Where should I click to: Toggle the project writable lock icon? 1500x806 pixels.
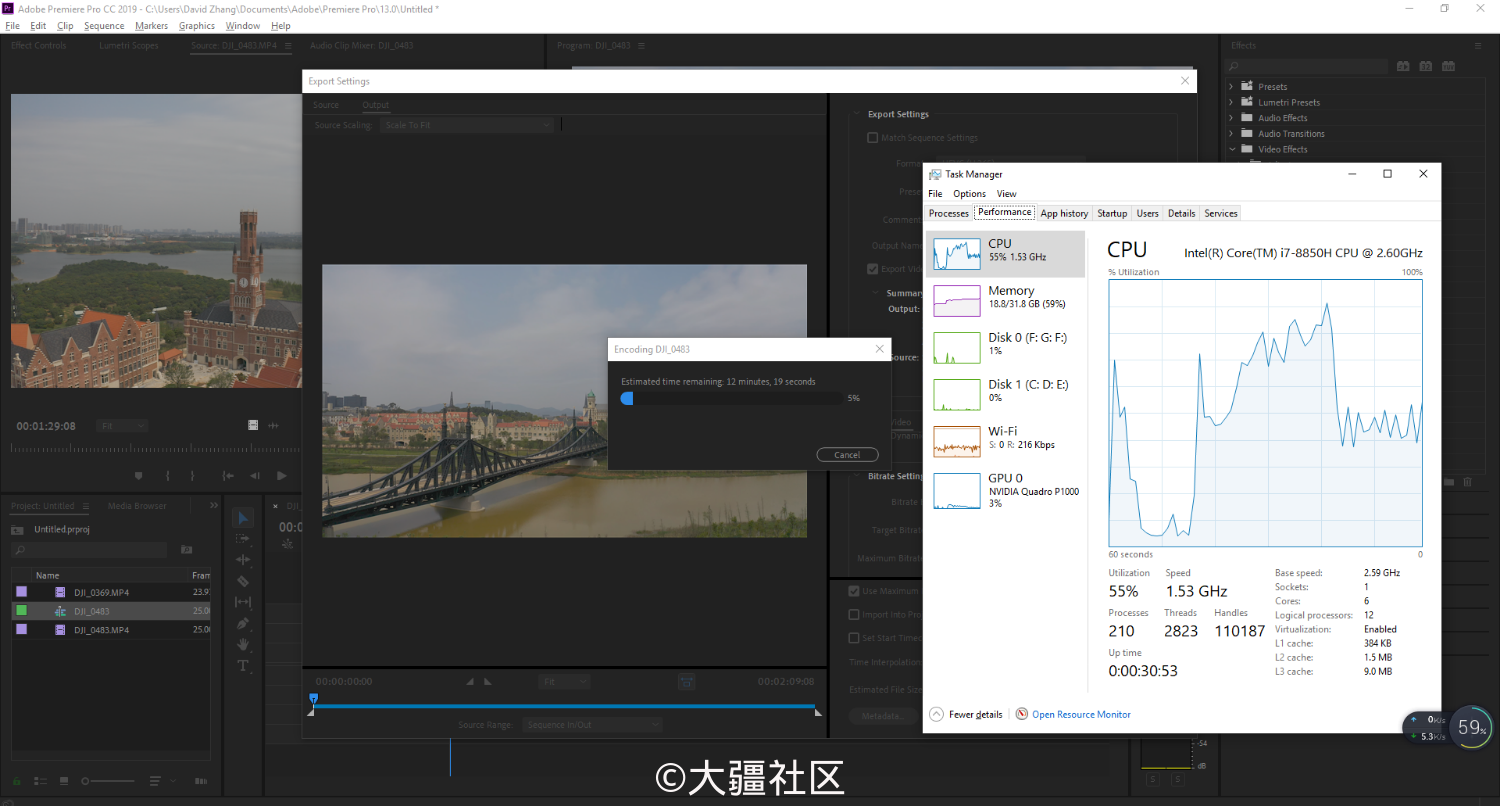click(x=16, y=780)
